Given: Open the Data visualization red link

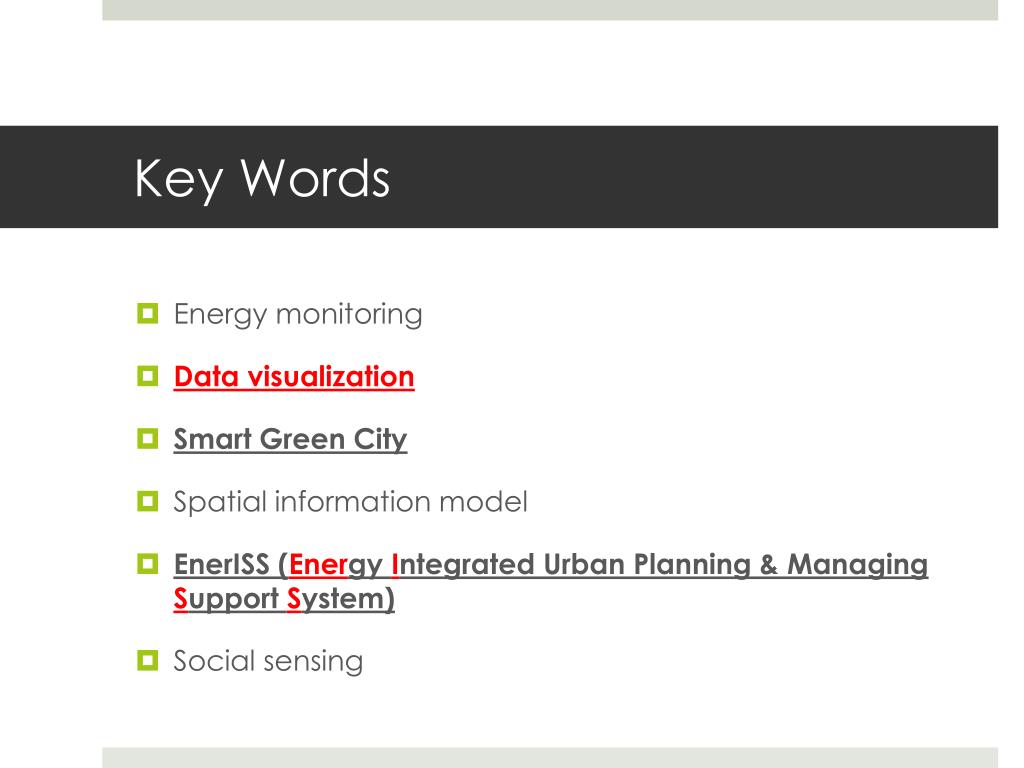Looking at the screenshot, I should pos(294,377).
